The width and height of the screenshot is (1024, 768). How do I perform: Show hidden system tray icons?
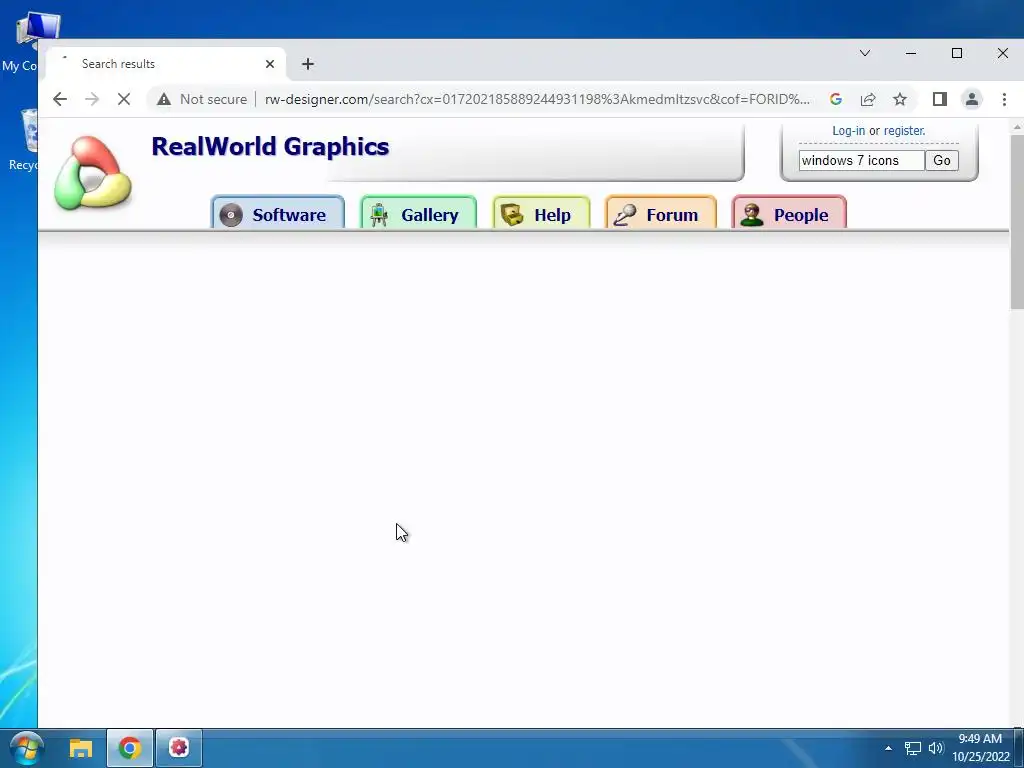pos(888,748)
